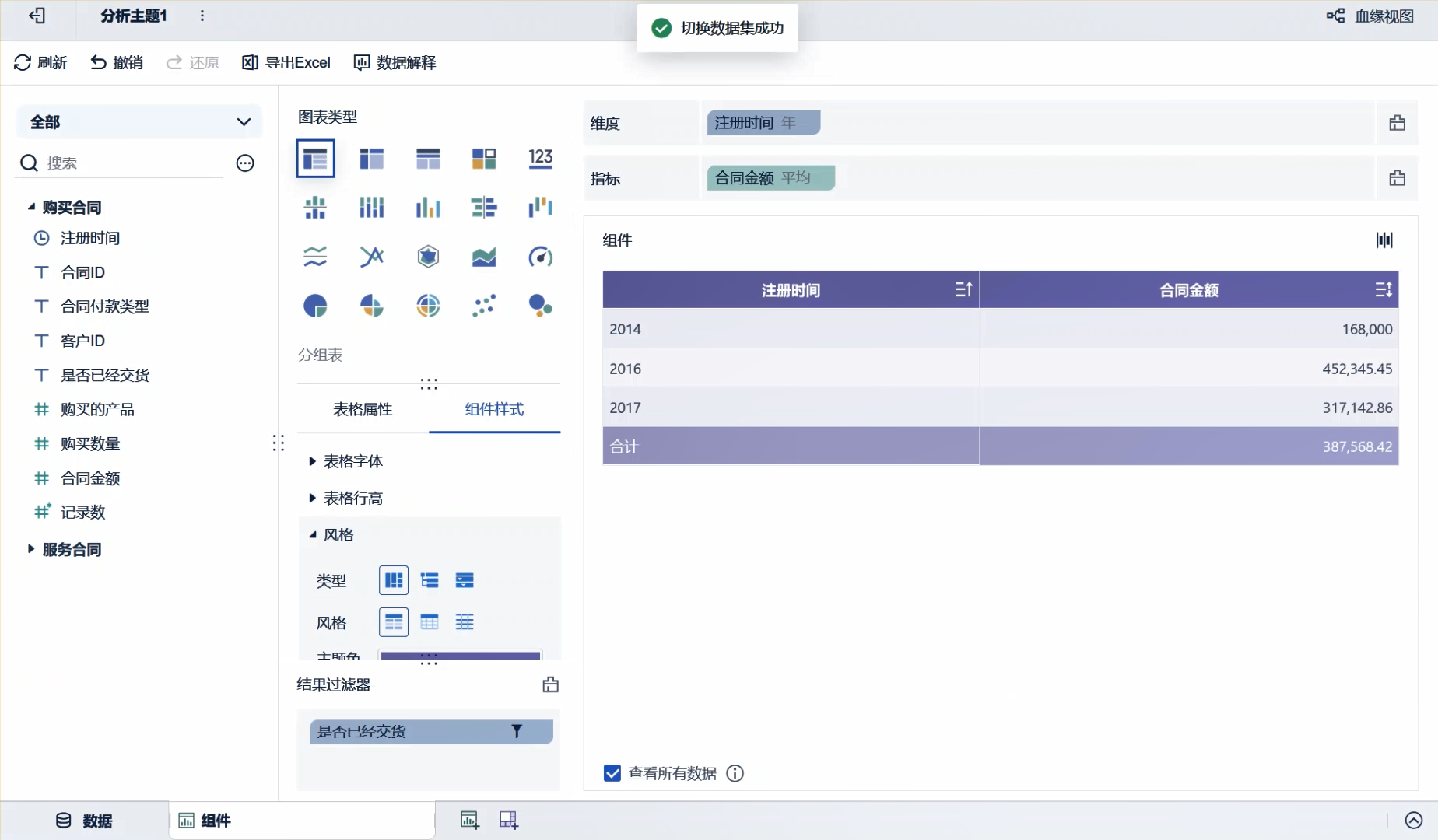Viewport: 1438px width, 840px height.
Task: Select the 购买的产品 field
Action: click(97, 409)
